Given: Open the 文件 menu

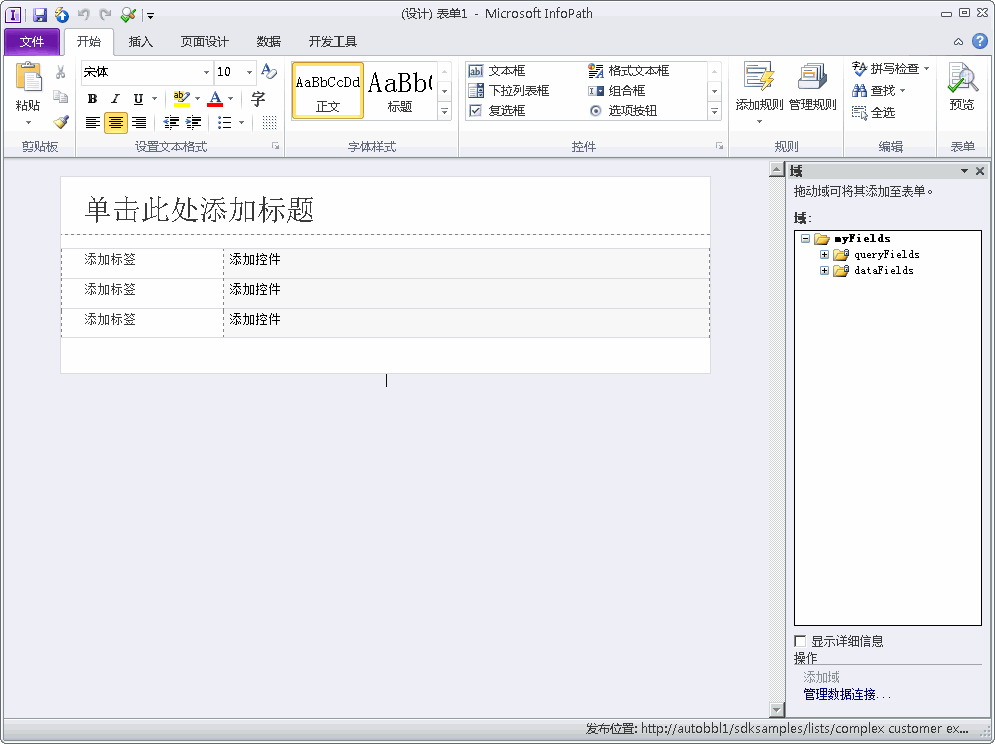Looking at the screenshot, I should [x=32, y=41].
